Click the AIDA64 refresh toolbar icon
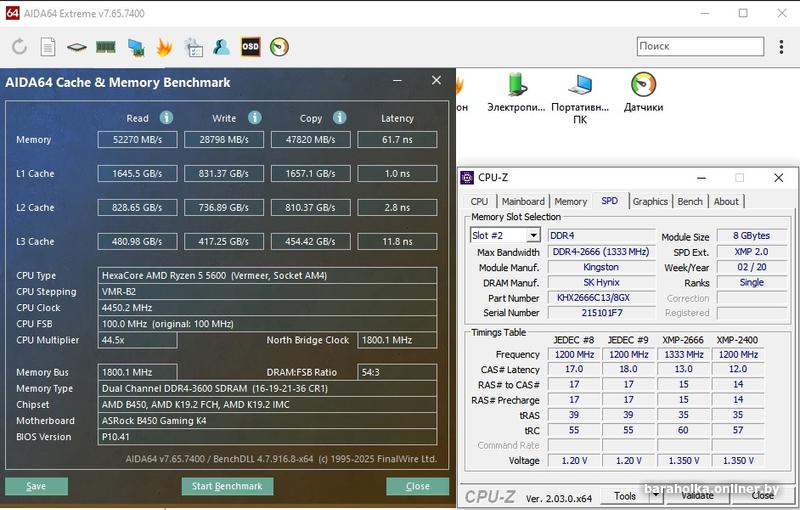The image size is (800, 510). tap(19, 47)
